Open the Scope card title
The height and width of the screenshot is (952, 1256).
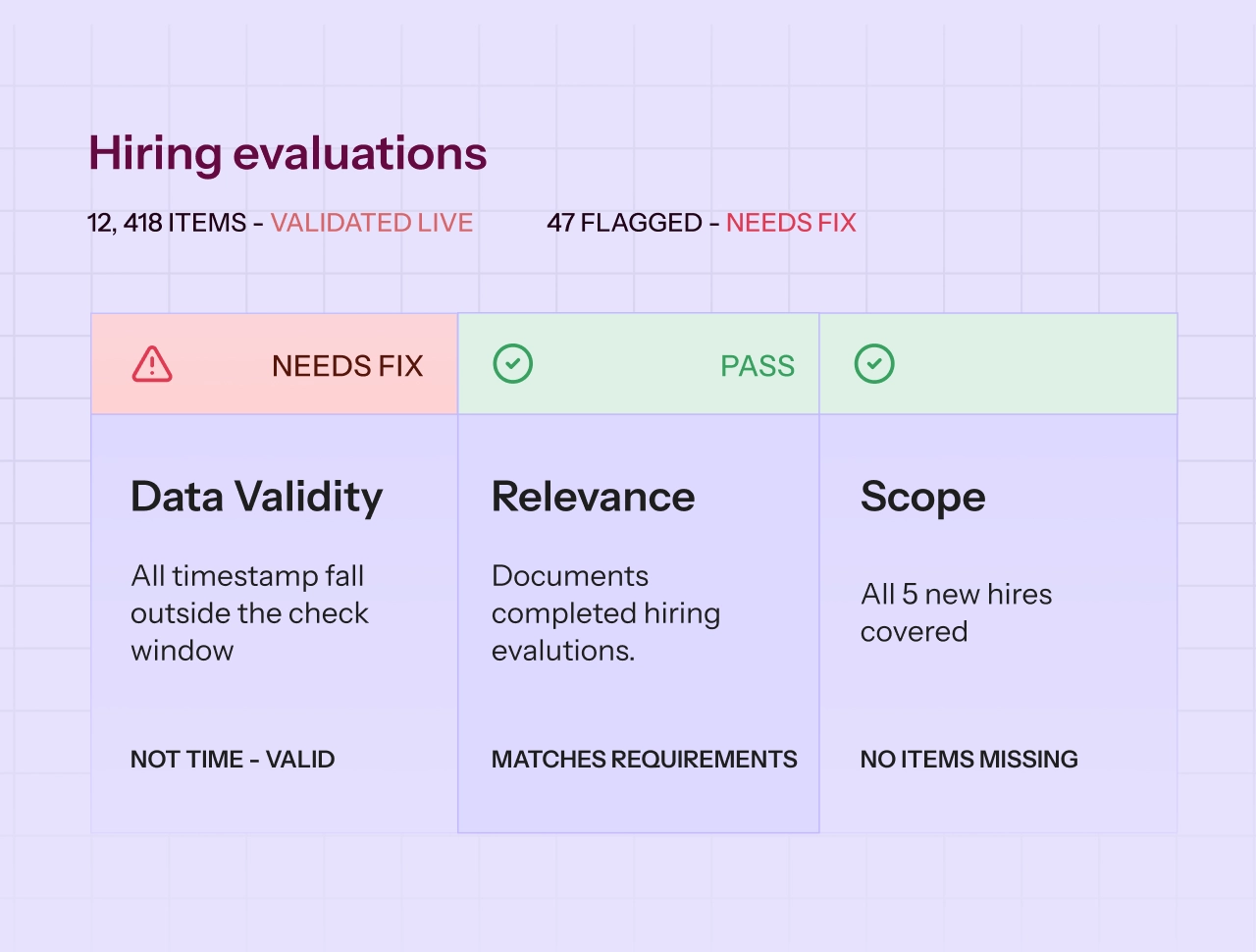tap(923, 499)
